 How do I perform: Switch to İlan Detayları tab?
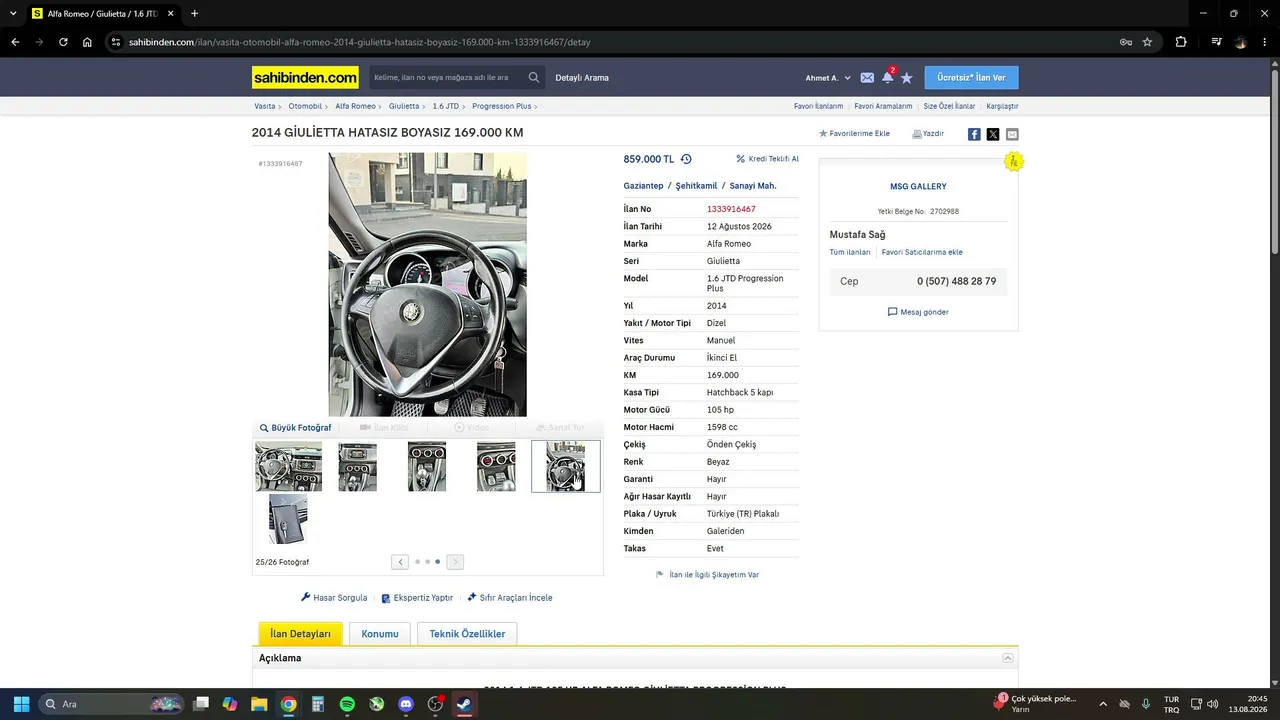(x=300, y=633)
